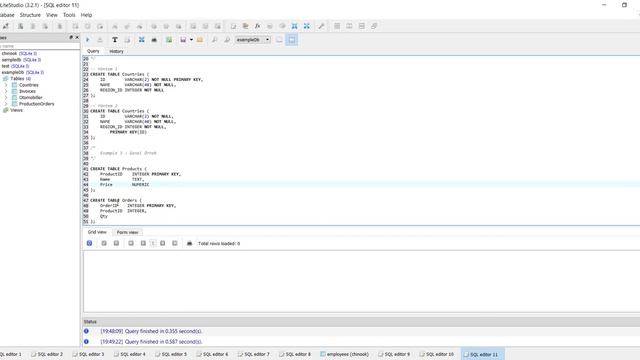Select SQL editor 11 window tab
This screenshot has height=360, width=640.
point(482,354)
